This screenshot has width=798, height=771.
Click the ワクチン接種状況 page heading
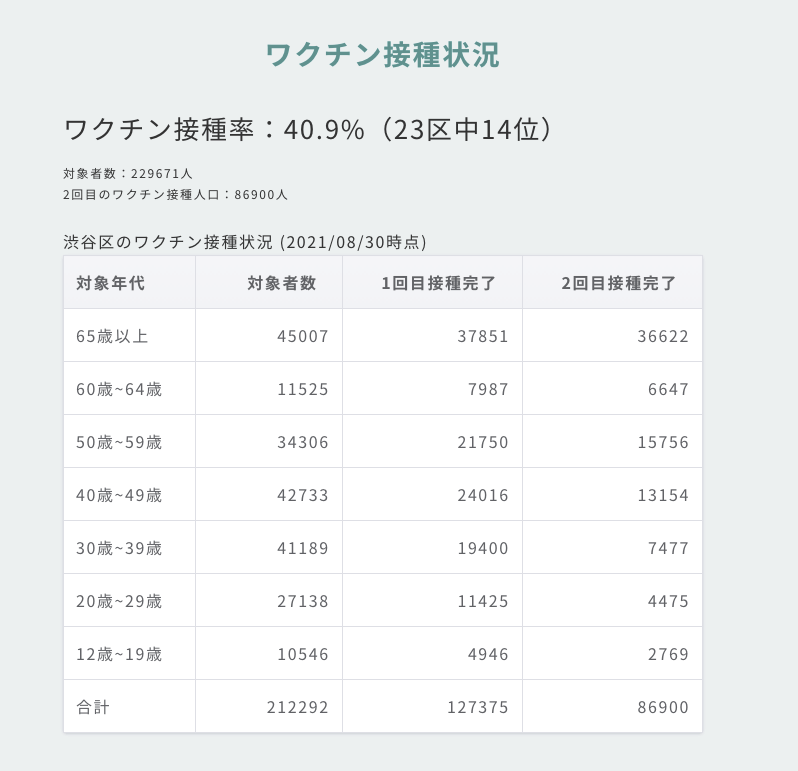pos(382,55)
